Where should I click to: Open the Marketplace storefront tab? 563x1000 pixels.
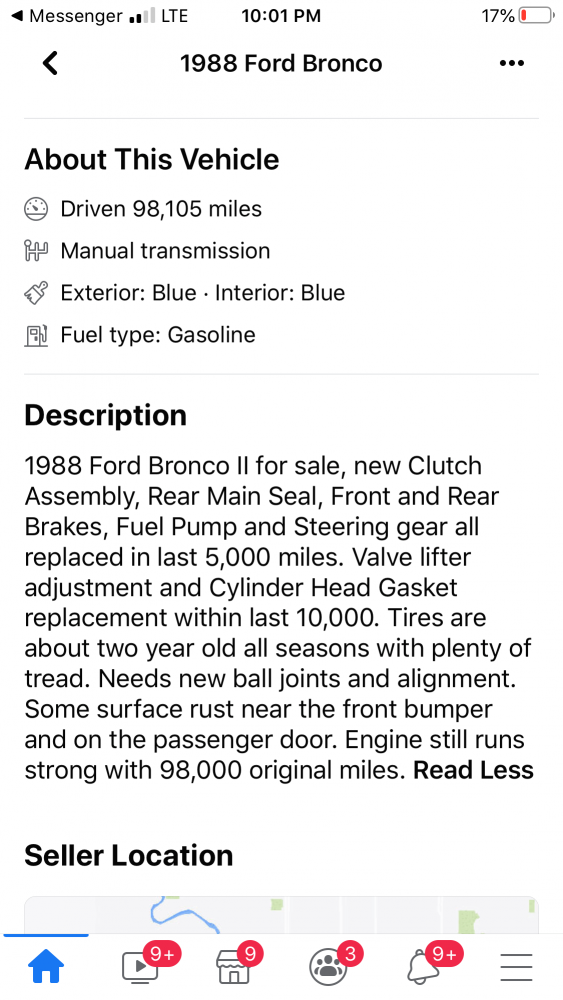pyautogui.click(x=233, y=966)
